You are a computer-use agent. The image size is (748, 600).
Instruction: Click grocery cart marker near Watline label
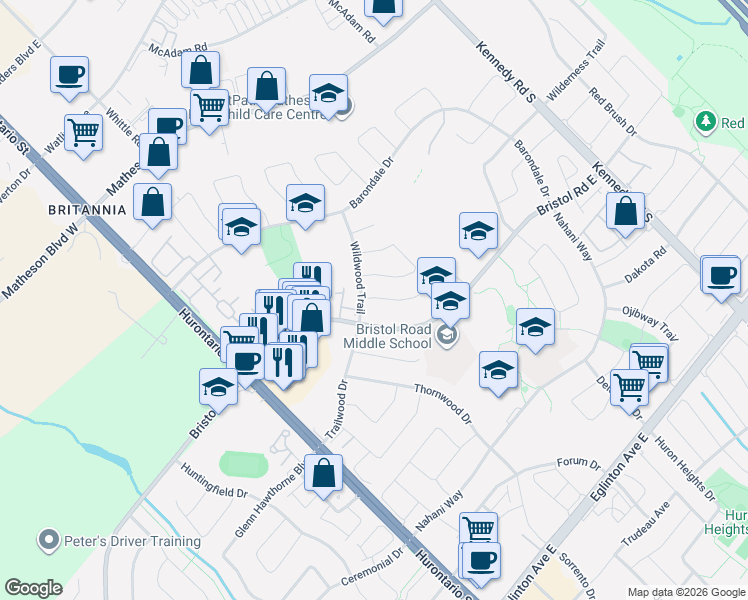[x=83, y=135]
